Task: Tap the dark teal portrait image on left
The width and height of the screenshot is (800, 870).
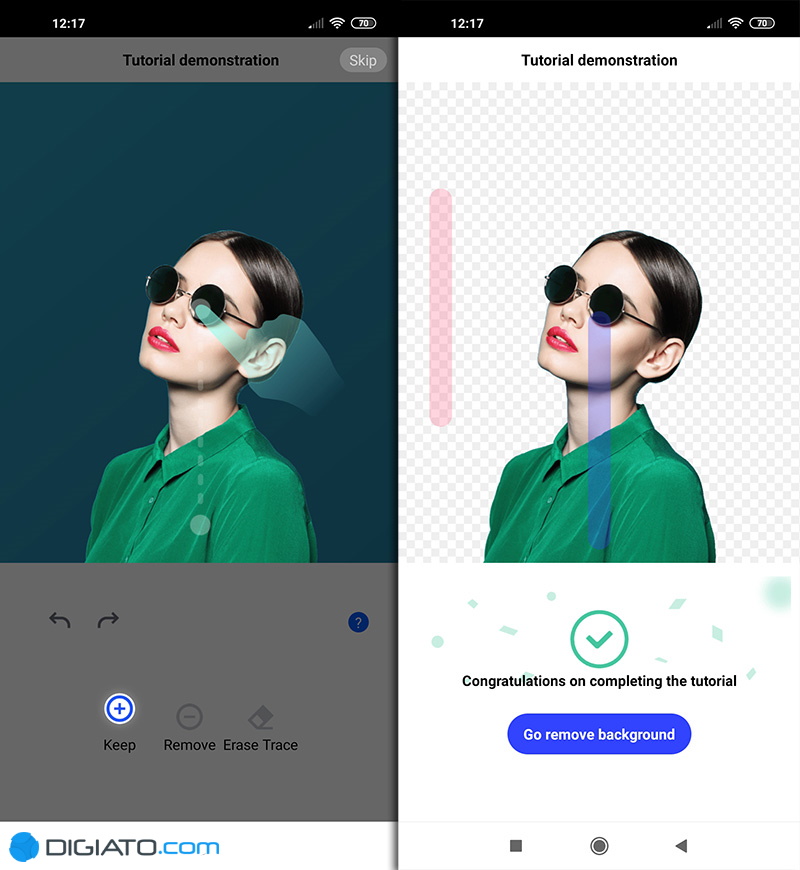Action: 199,322
